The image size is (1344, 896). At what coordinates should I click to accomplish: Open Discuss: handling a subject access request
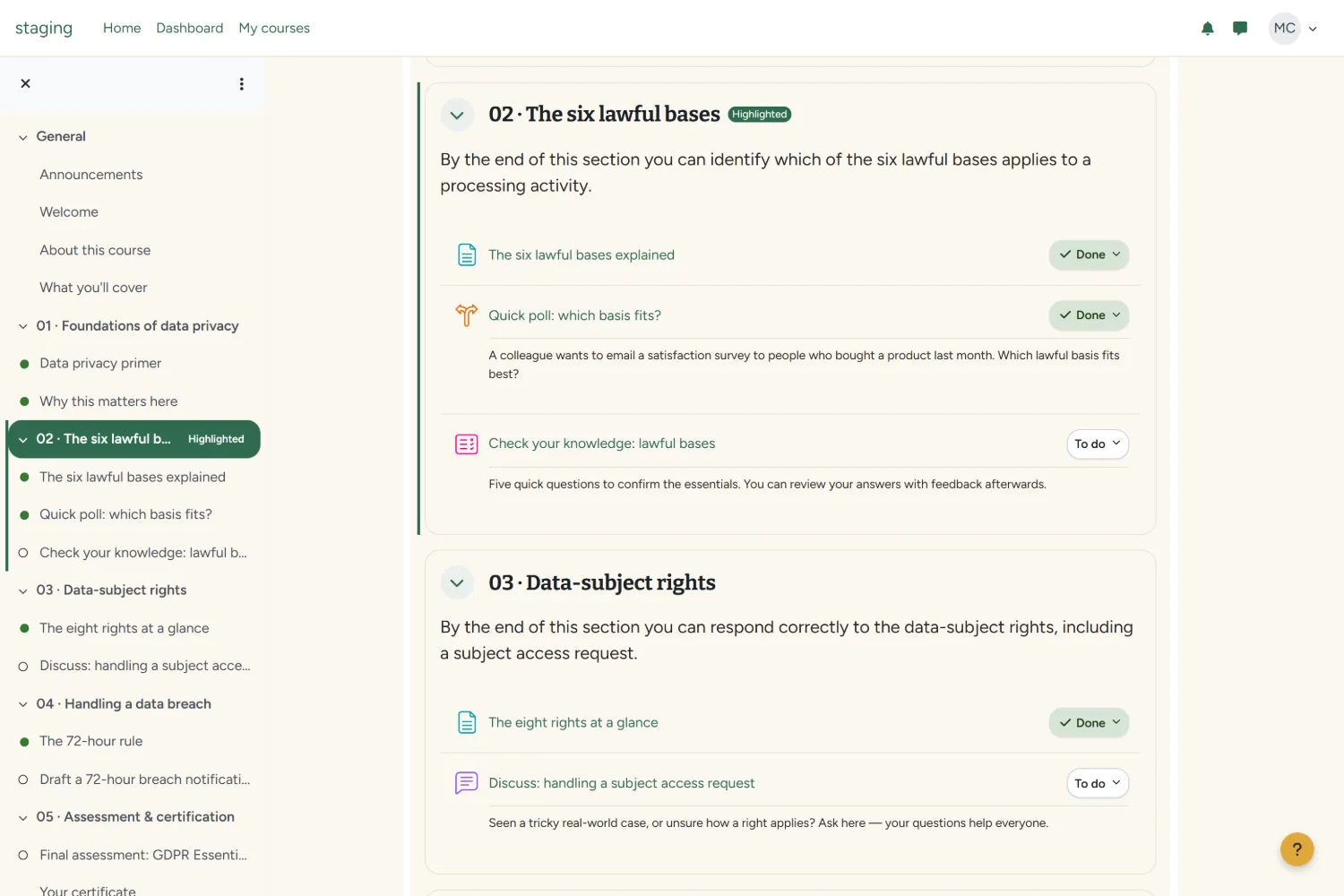point(621,783)
